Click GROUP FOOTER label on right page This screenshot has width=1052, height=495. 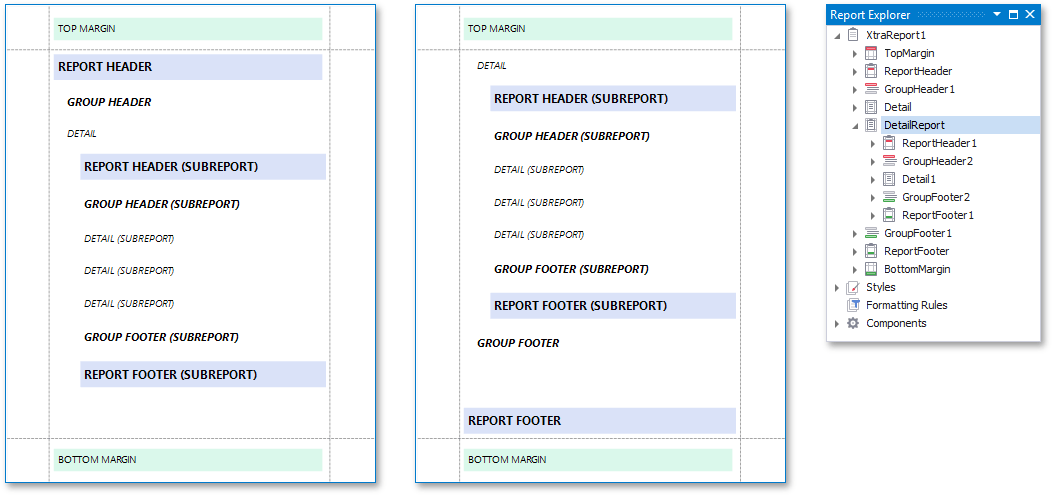(518, 343)
